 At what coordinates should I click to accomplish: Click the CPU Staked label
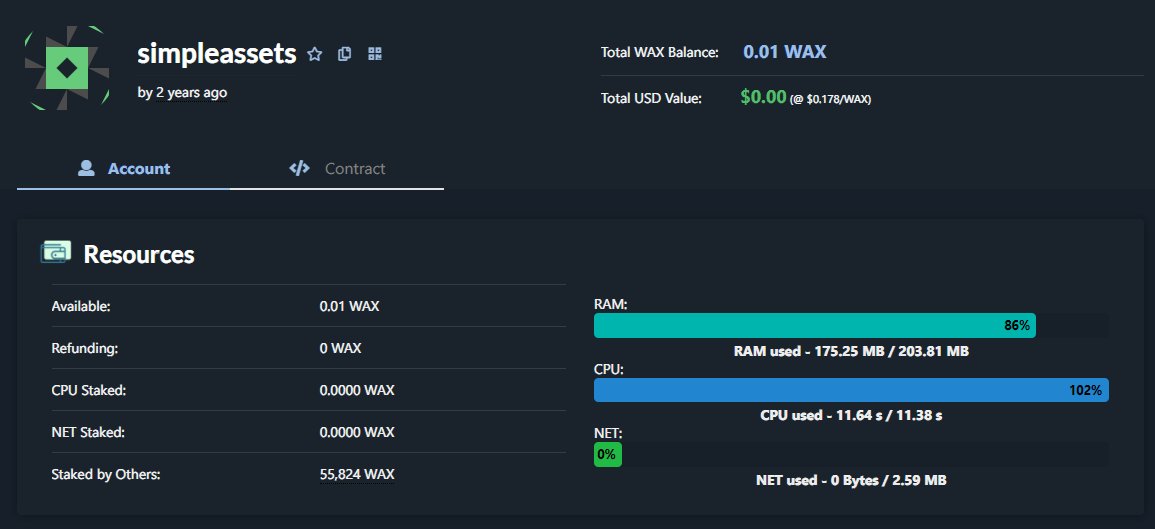pos(89,390)
